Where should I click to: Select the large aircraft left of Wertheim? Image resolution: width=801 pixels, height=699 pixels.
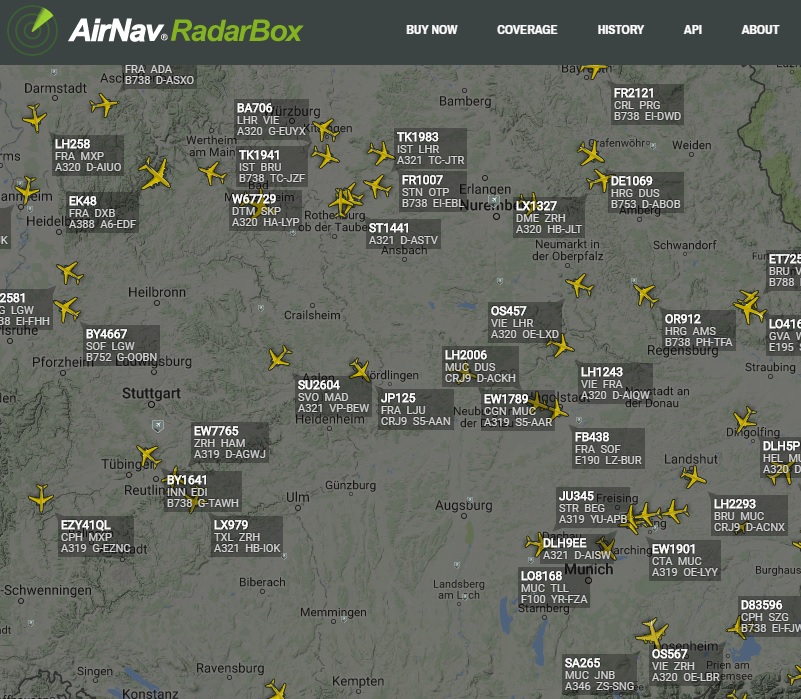pos(156,174)
